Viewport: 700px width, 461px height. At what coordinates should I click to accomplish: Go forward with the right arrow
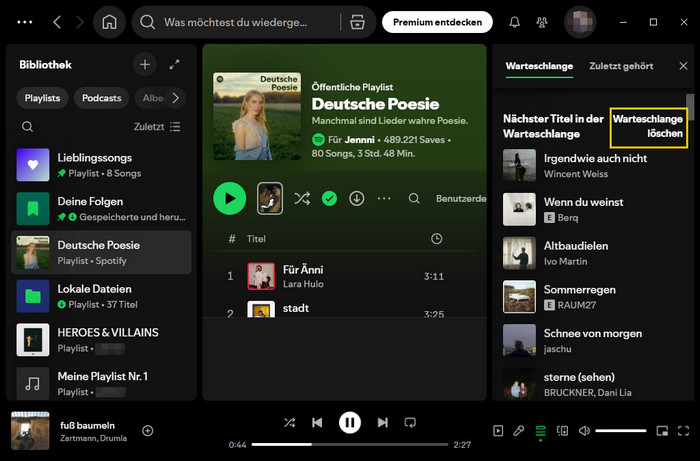point(80,22)
